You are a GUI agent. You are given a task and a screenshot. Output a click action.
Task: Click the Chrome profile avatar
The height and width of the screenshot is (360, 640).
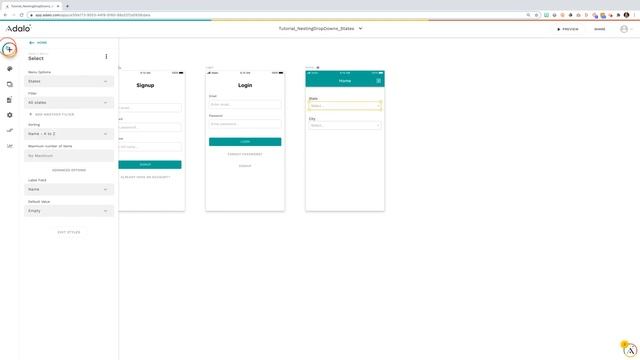pyautogui.click(x=627, y=15)
